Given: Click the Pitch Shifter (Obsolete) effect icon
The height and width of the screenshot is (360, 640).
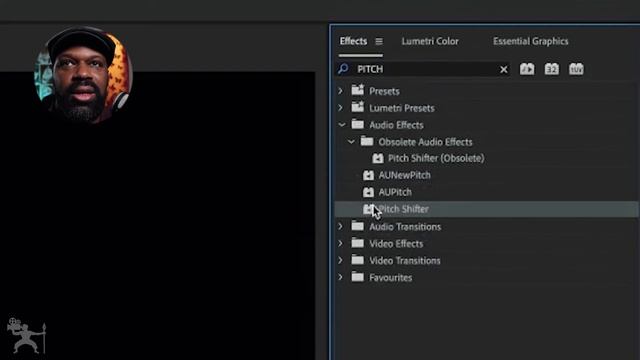Looking at the screenshot, I should (378, 158).
